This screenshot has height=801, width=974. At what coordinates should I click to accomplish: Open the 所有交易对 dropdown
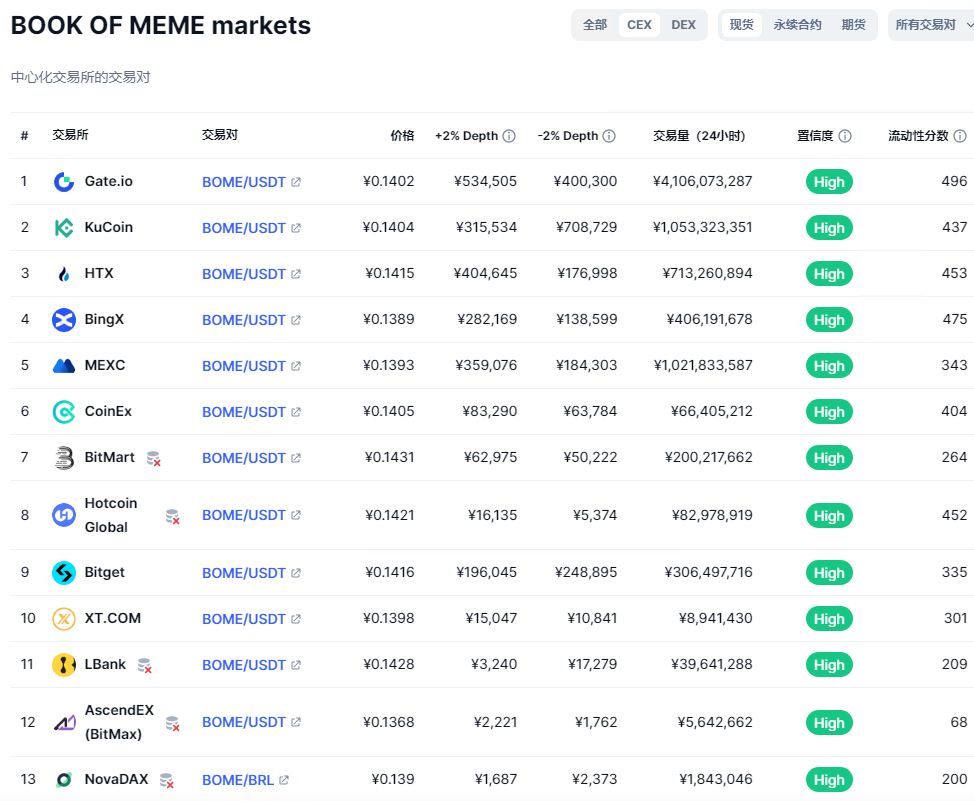(x=930, y=25)
